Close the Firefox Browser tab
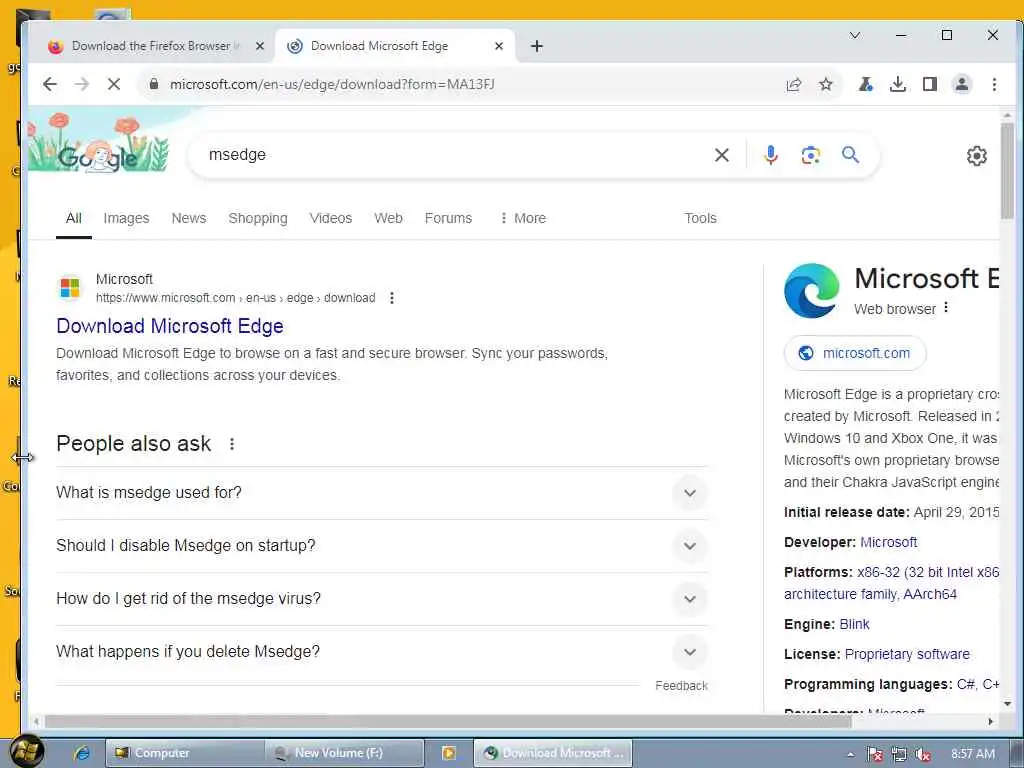Screen dimensions: 1024x768 pyautogui.click(x=259, y=46)
